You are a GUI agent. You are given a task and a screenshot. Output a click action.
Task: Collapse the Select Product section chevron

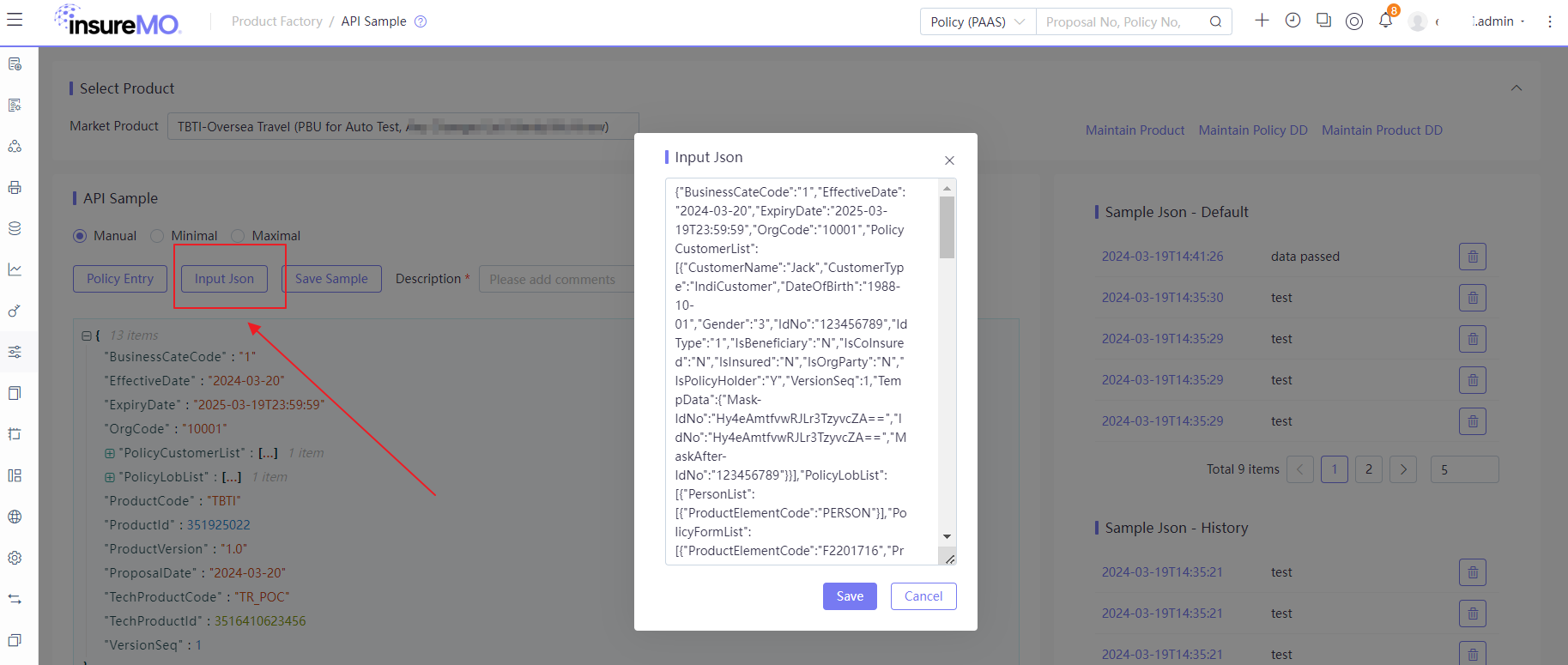pos(1517,88)
